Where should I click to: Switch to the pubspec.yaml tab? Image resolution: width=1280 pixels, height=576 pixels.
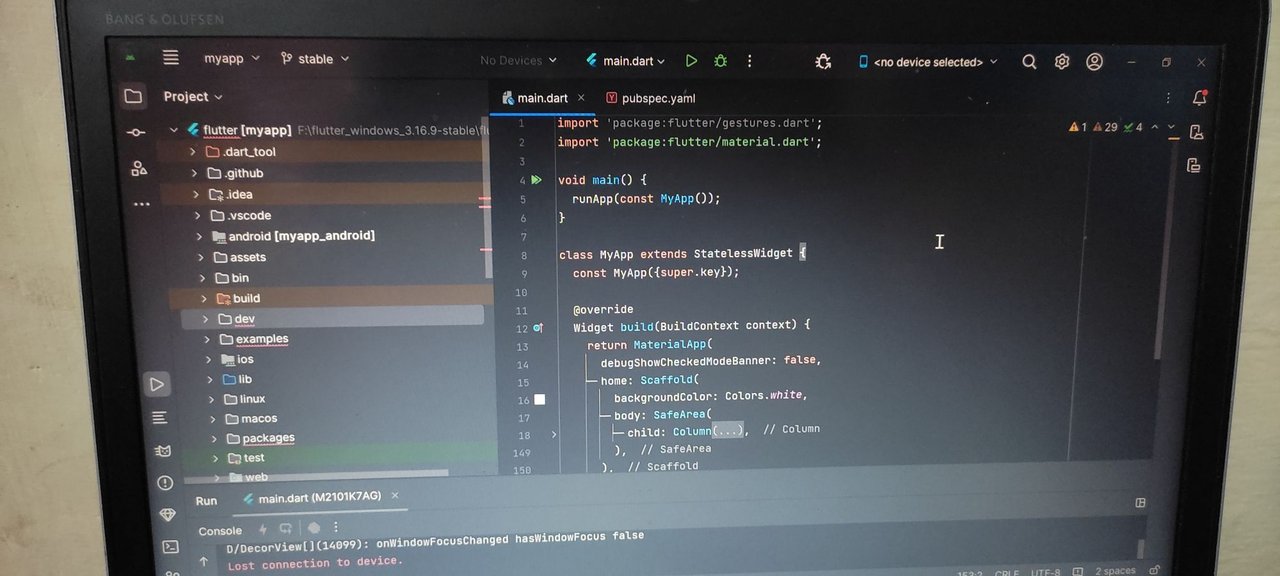coord(651,98)
